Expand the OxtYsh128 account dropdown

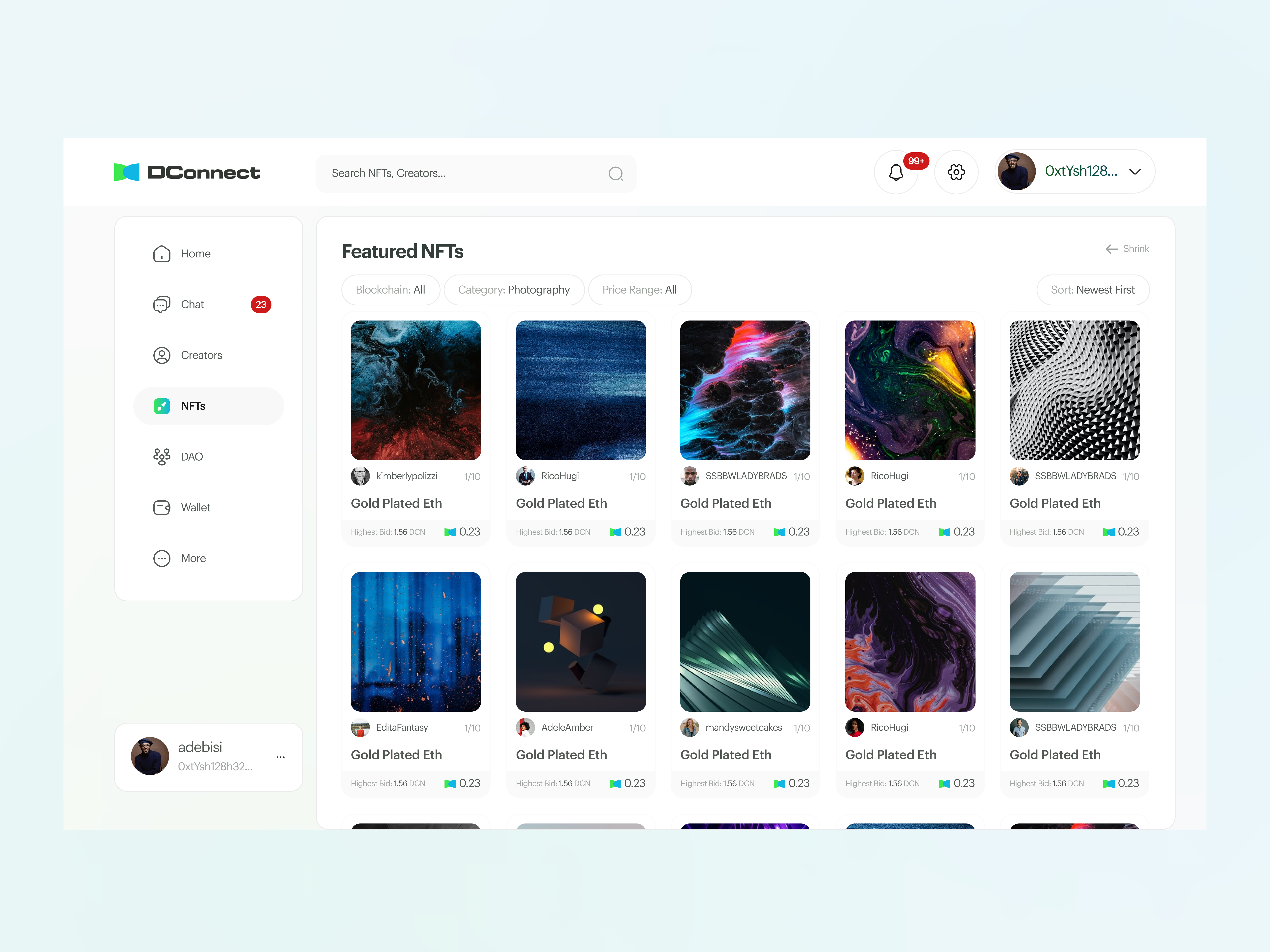pyautogui.click(x=1134, y=172)
